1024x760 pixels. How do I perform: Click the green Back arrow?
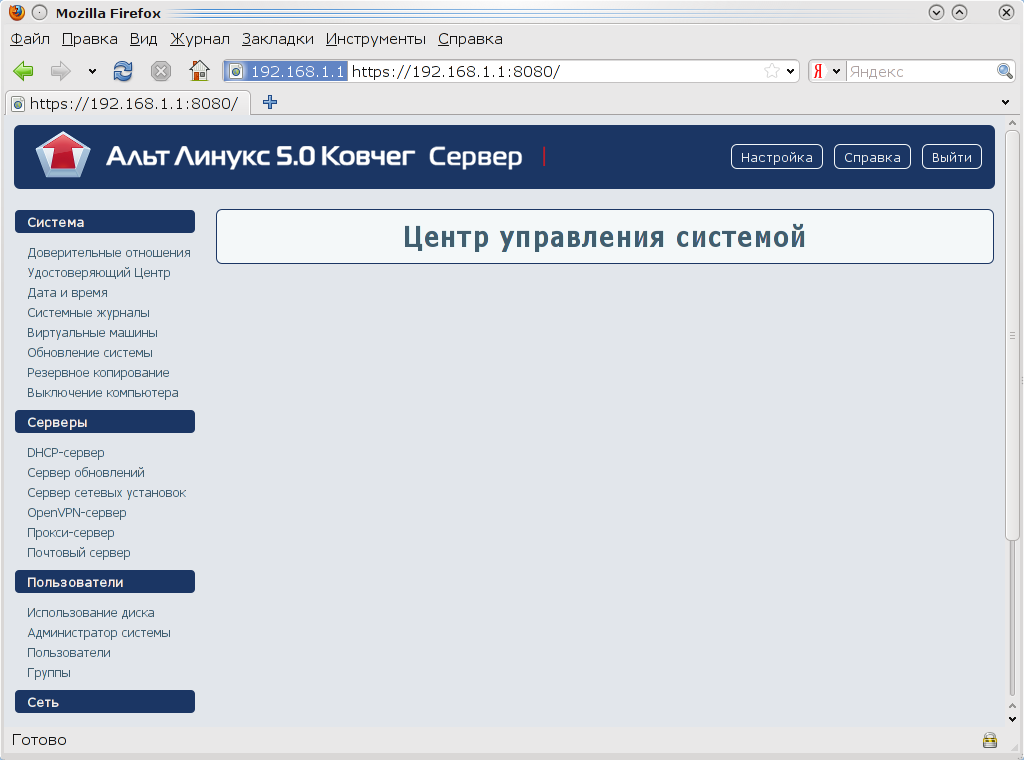(x=24, y=71)
